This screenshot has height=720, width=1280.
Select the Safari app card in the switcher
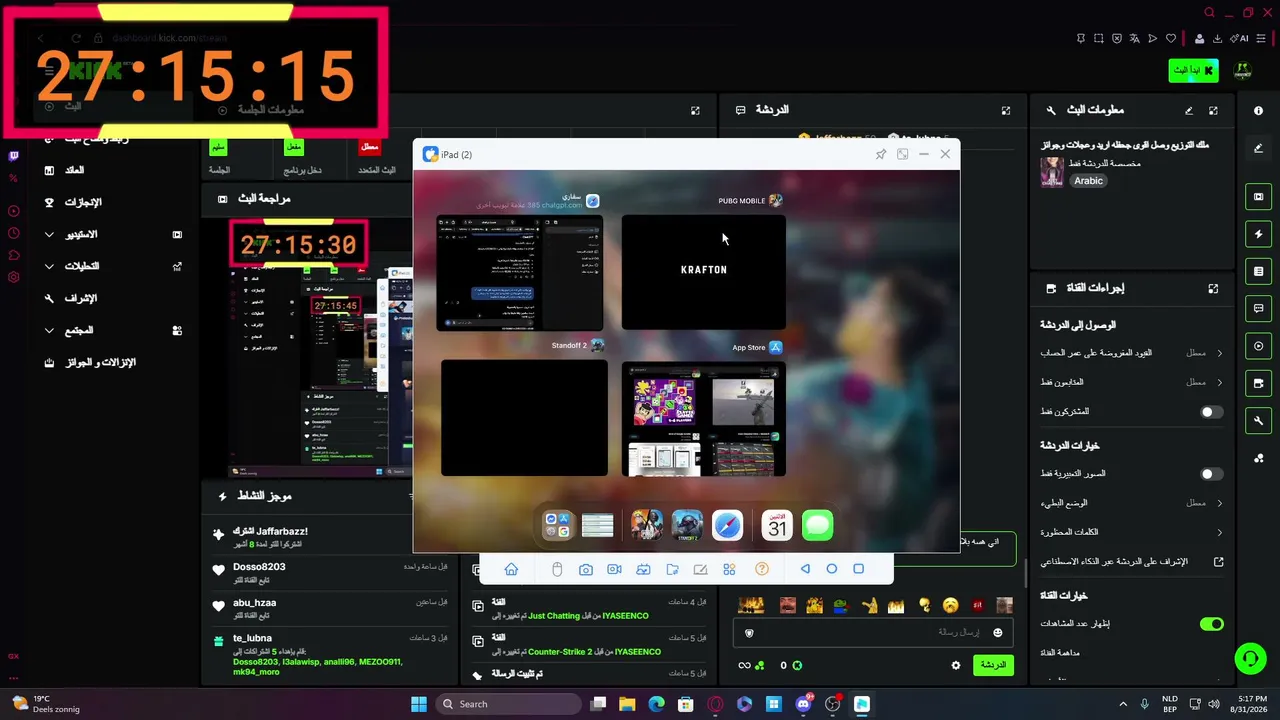tap(520, 272)
